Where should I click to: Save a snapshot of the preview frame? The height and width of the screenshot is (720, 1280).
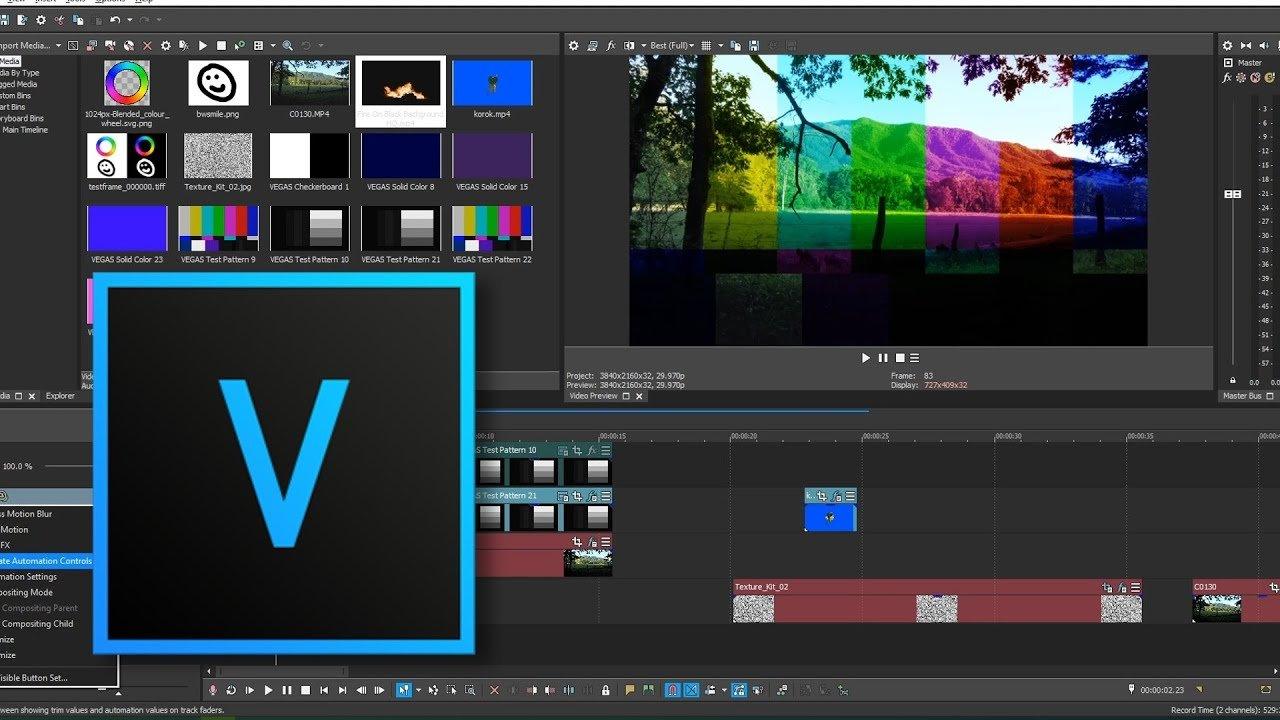point(754,45)
